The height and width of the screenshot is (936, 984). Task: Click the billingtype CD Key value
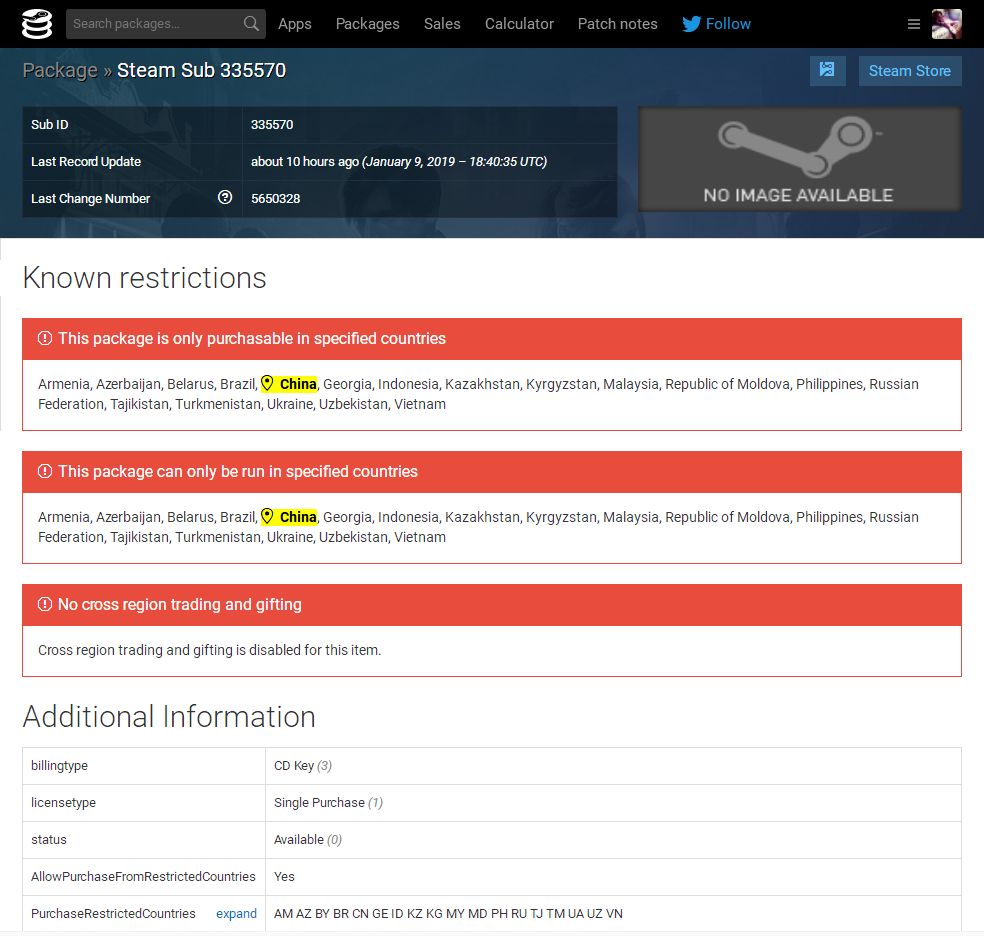[303, 765]
